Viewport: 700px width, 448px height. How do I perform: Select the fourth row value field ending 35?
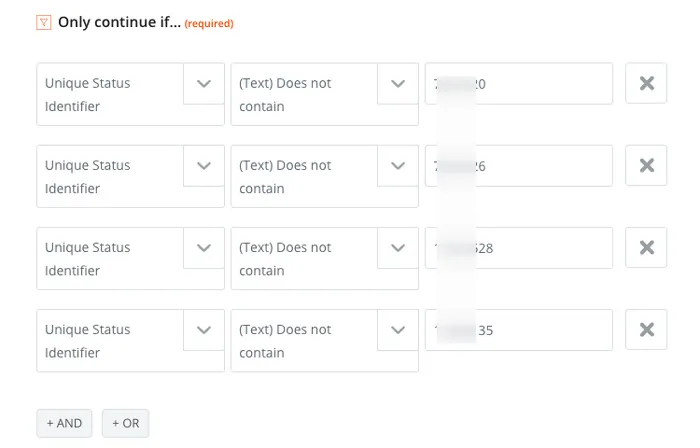point(519,330)
